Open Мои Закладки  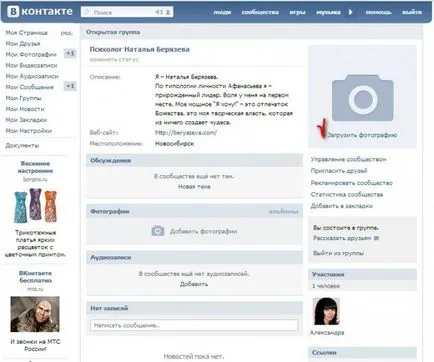point(26,120)
